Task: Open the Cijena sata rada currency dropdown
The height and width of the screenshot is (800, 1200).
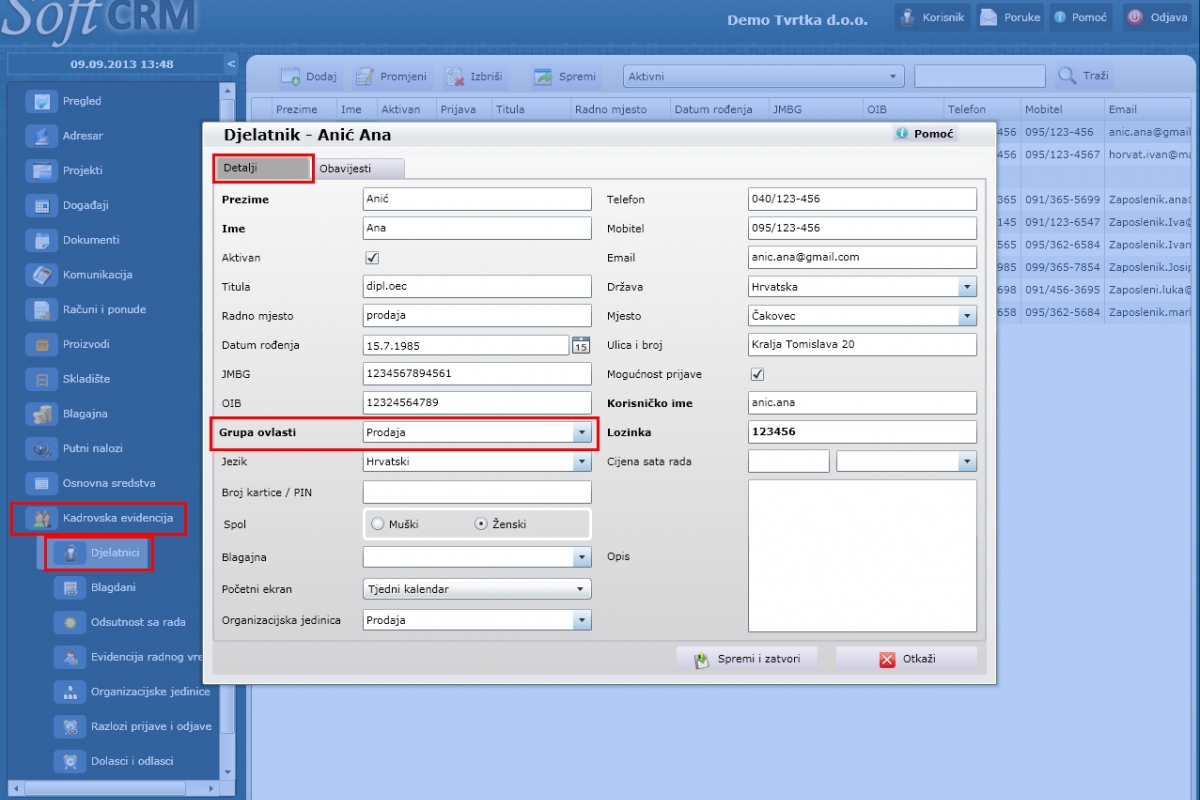Action: click(967, 461)
